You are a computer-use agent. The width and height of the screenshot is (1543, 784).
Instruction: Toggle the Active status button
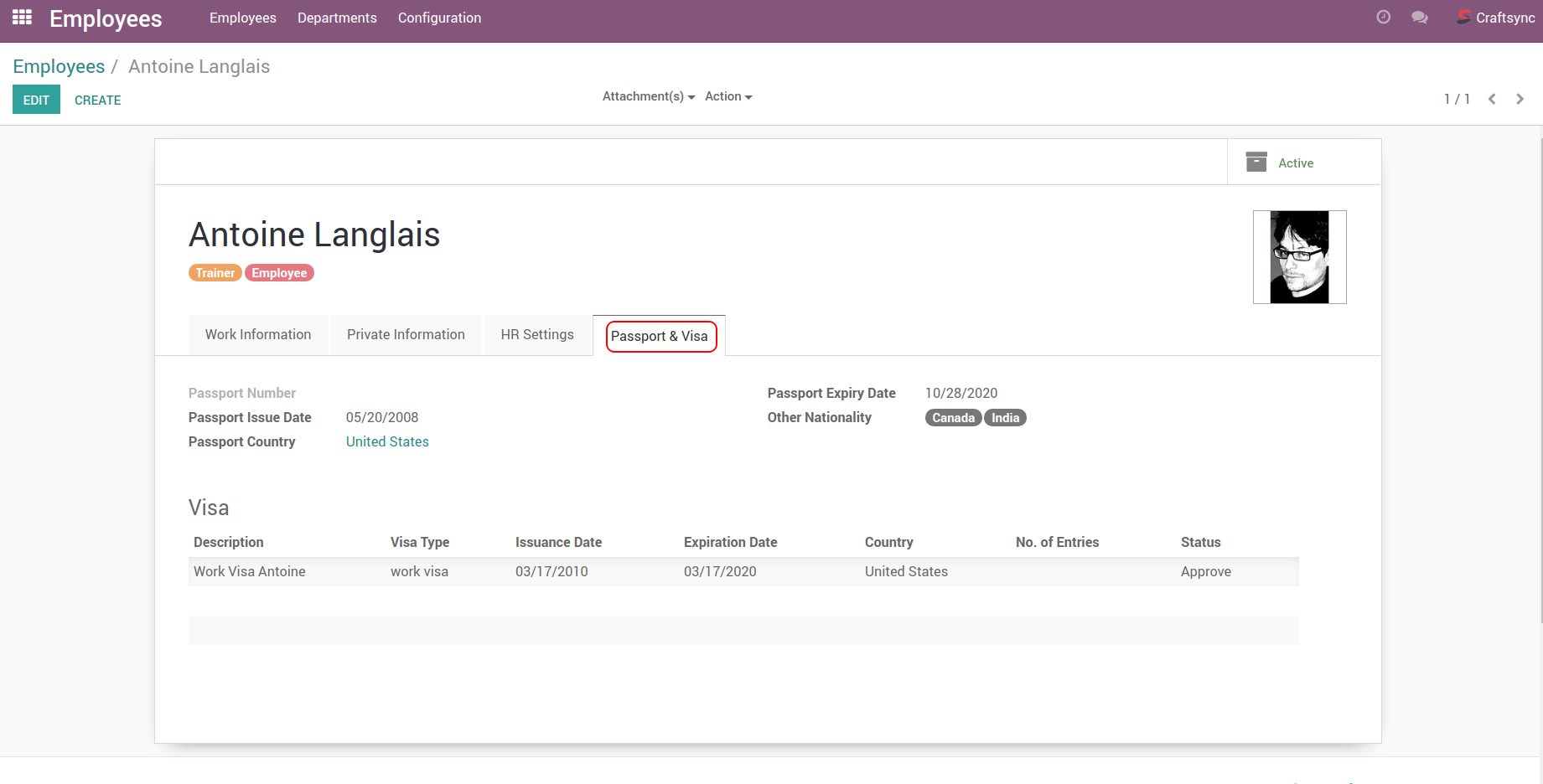click(x=1295, y=163)
